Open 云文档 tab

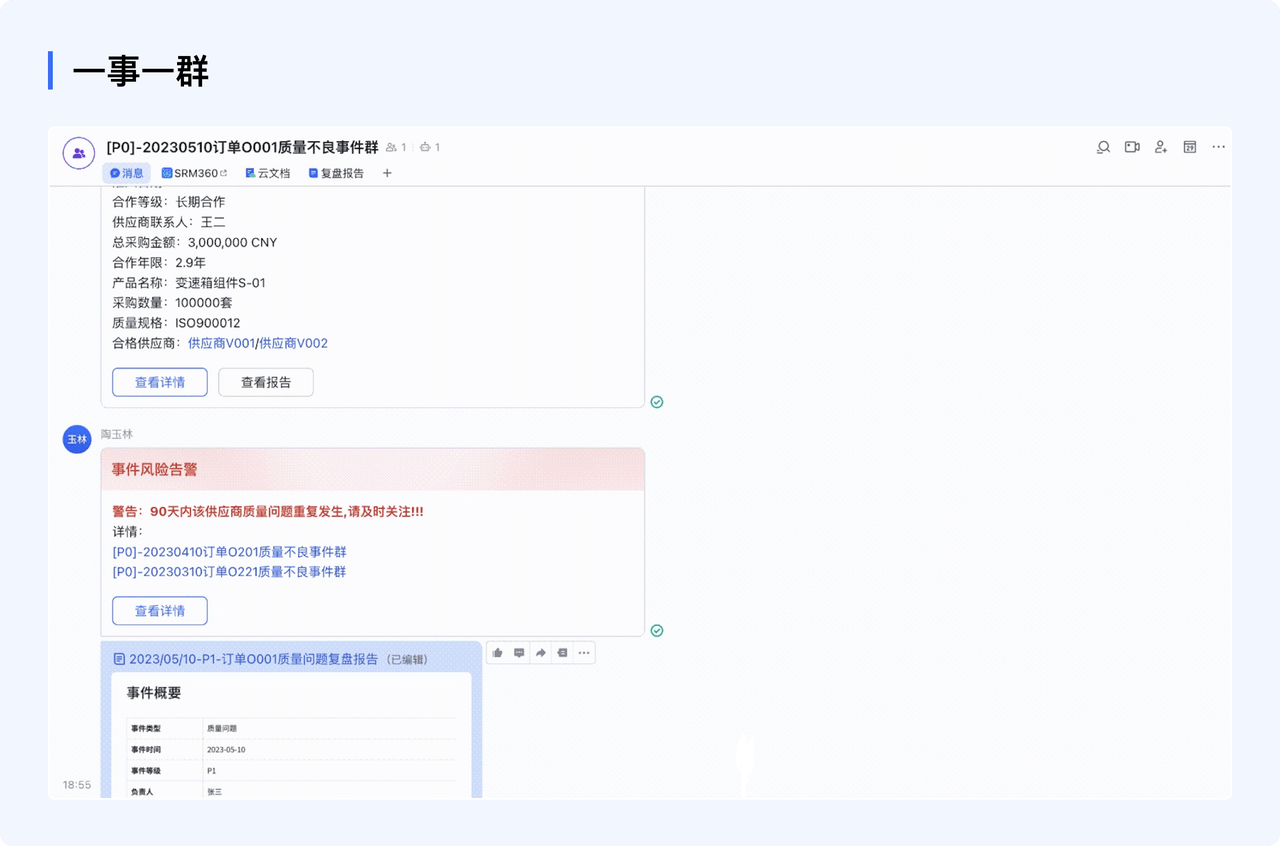coord(267,173)
